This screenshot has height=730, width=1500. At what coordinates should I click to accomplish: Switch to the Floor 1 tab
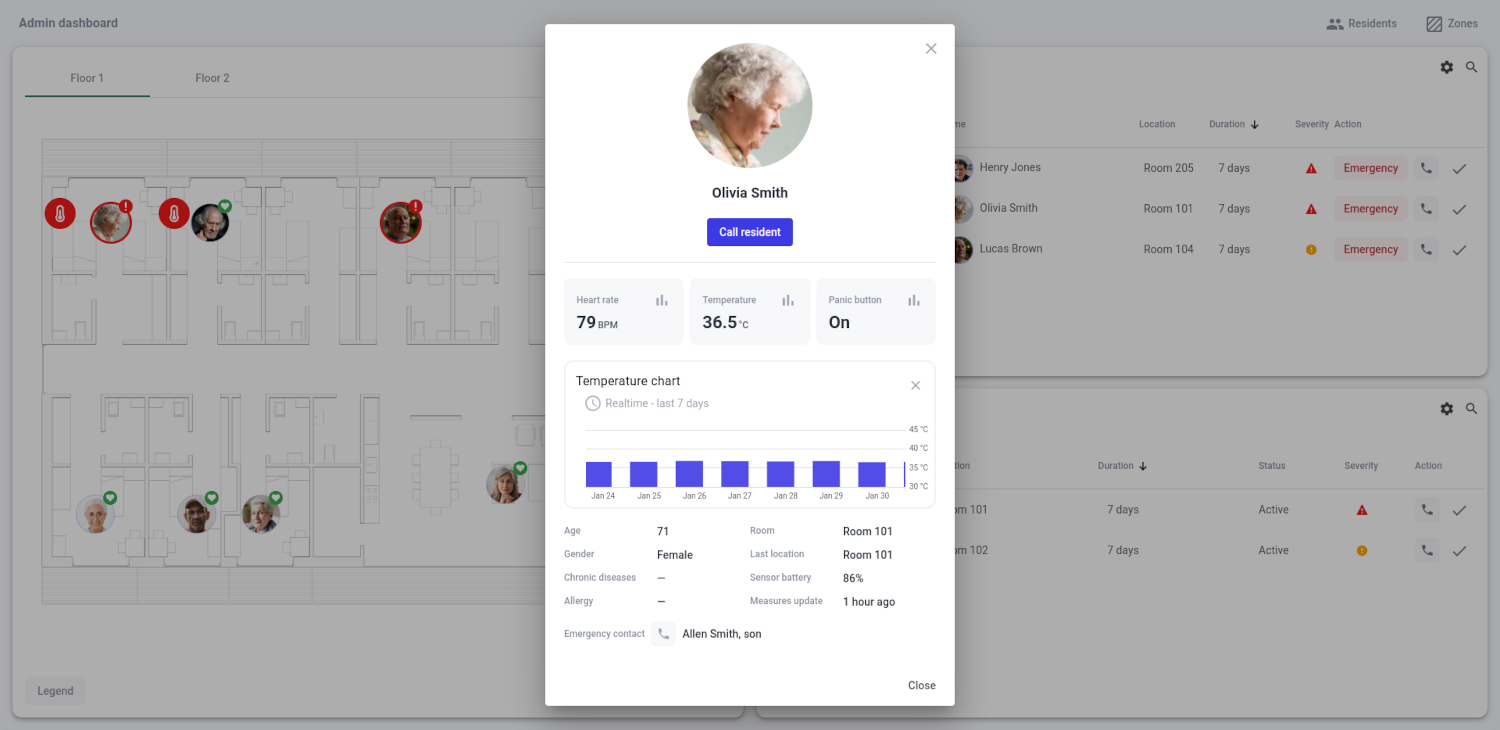pos(87,77)
